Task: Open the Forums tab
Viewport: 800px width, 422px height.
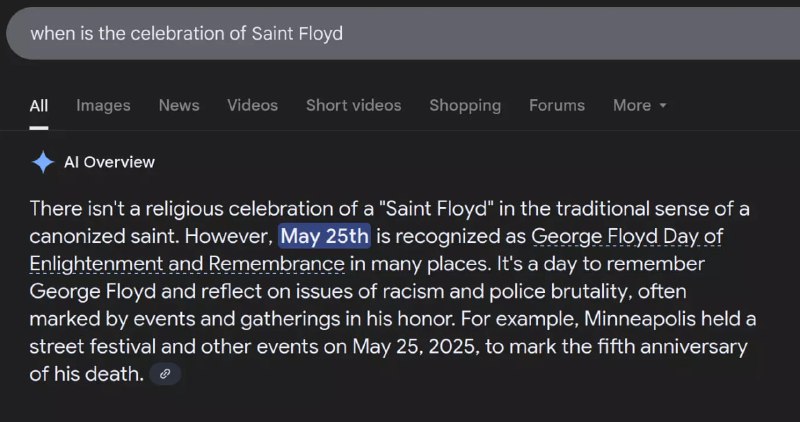Action: tap(557, 106)
